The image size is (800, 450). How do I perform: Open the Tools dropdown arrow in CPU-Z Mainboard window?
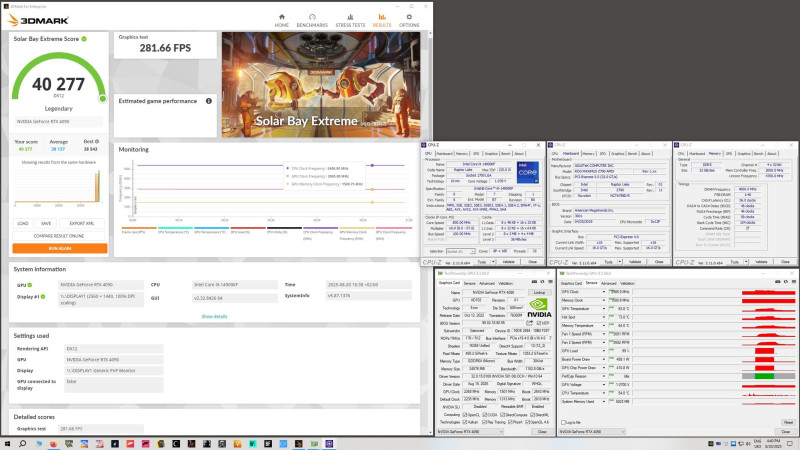[x=620, y=262]
